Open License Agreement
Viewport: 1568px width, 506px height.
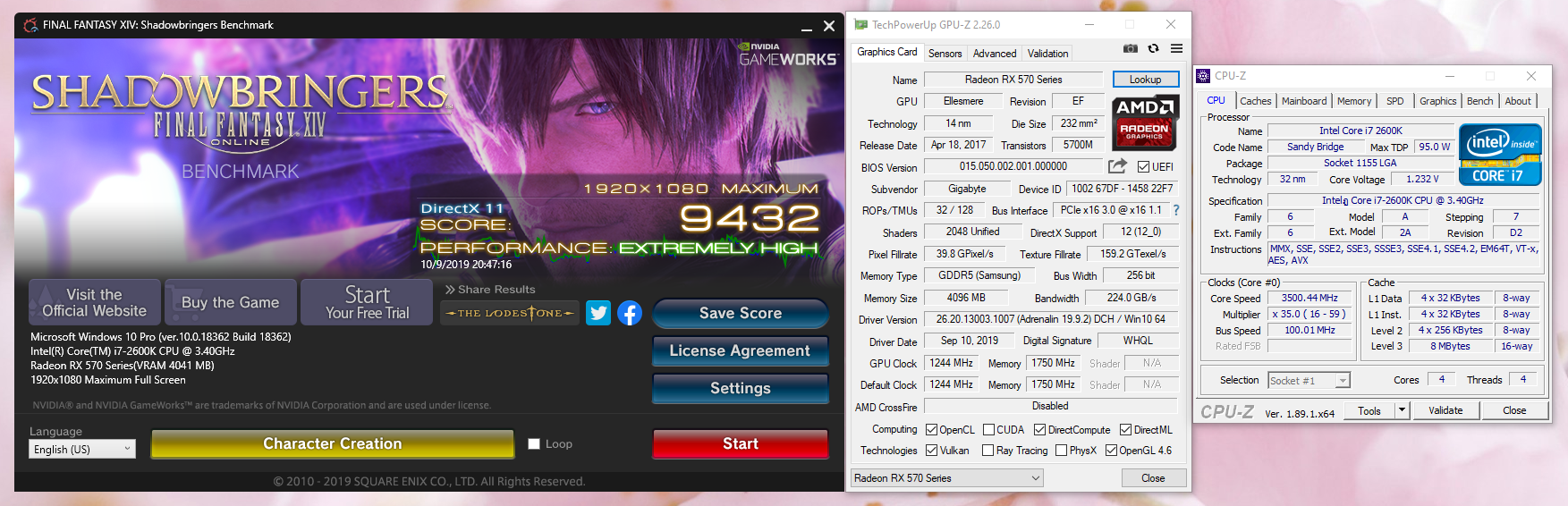[741, 350]
